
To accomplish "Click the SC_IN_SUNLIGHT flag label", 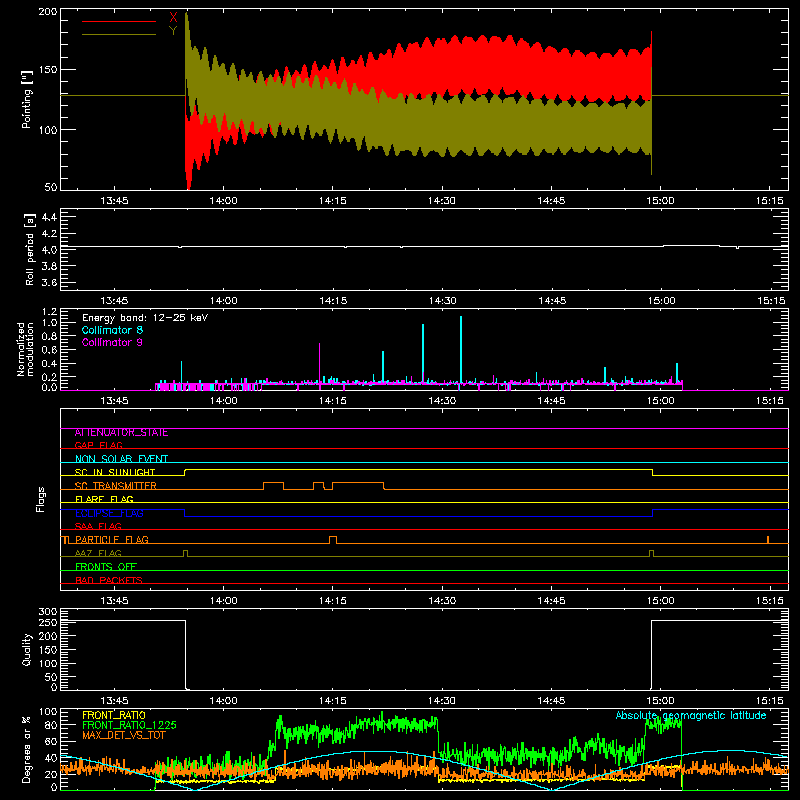I will tap(115, 472).
